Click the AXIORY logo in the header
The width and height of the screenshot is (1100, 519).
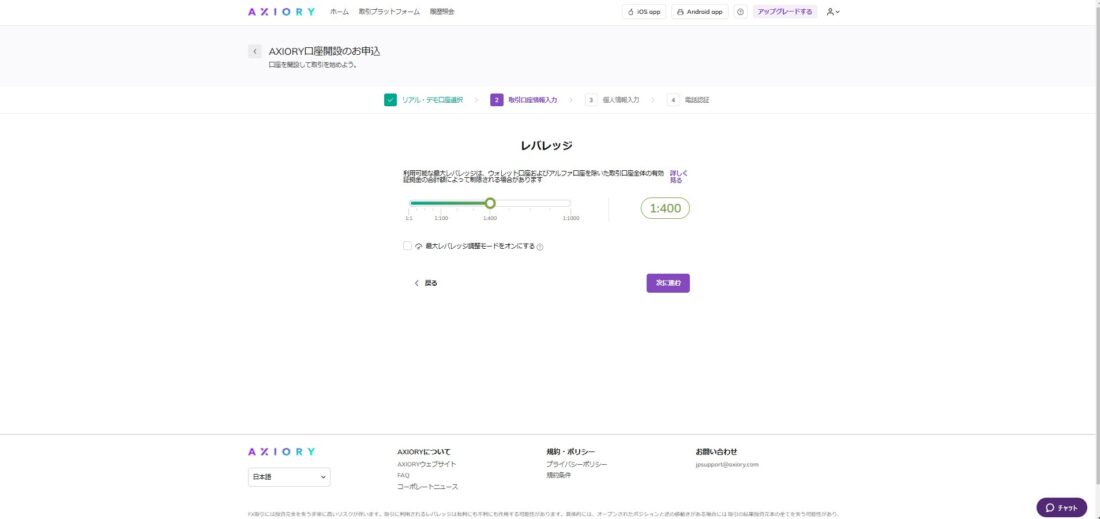coord(281,12)
